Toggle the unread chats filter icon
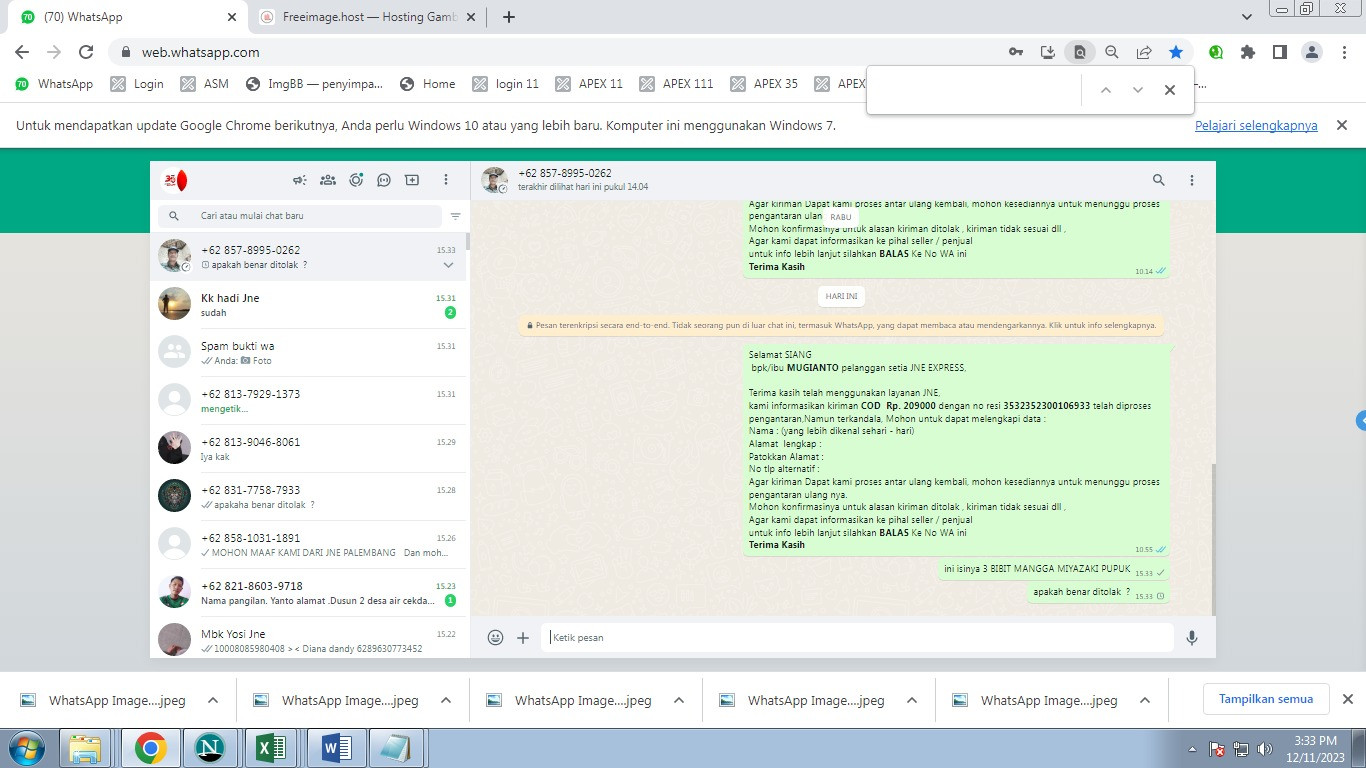This screenshot has height=768, width=1366. coord(455,216)
